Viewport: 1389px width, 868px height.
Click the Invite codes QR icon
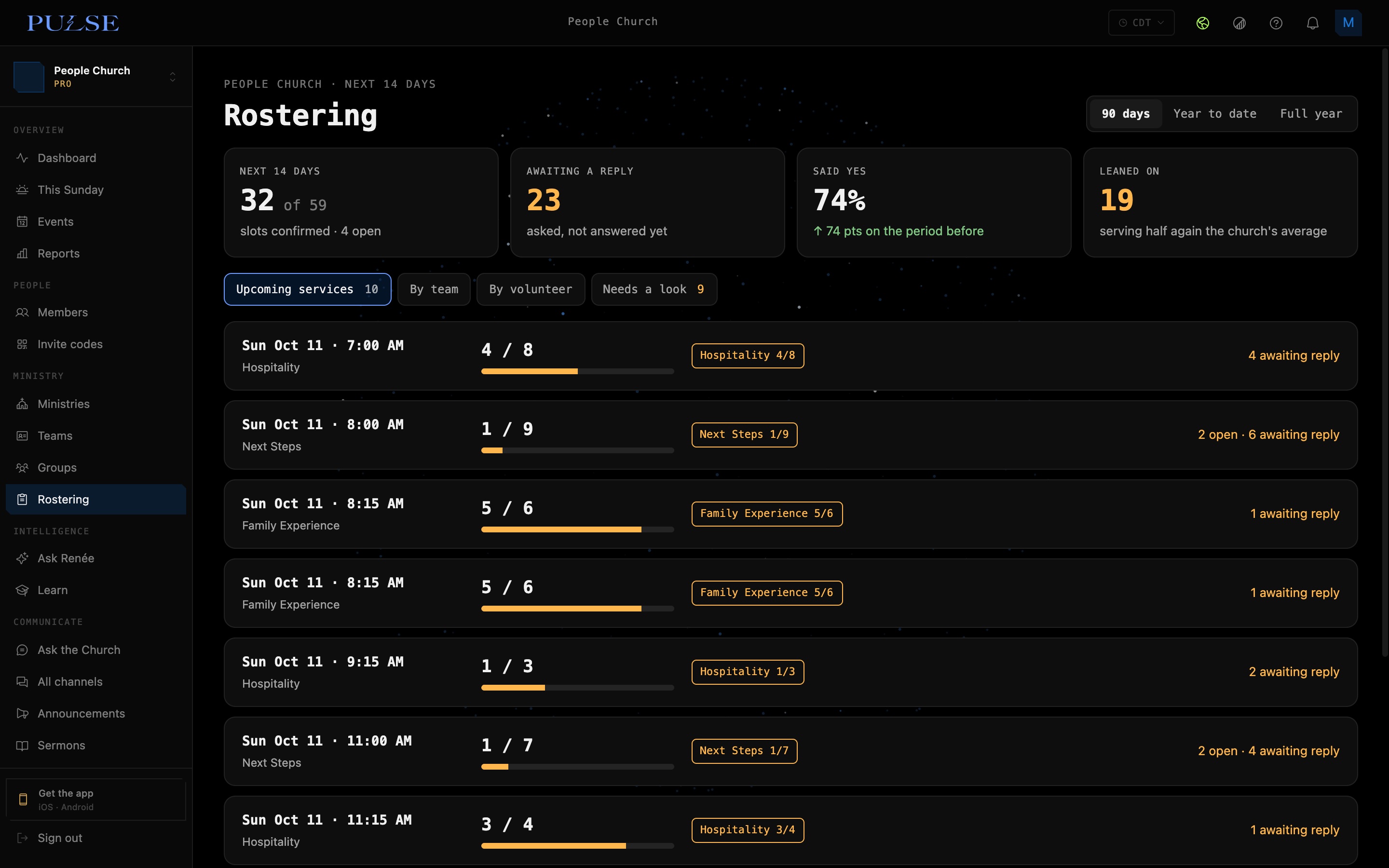(x=22, y=344)
